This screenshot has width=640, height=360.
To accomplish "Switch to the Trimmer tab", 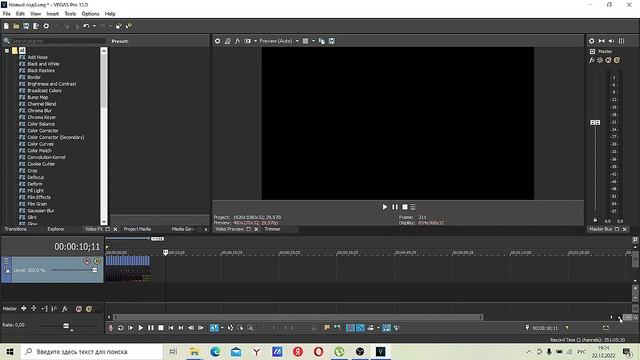I will 272,229.
